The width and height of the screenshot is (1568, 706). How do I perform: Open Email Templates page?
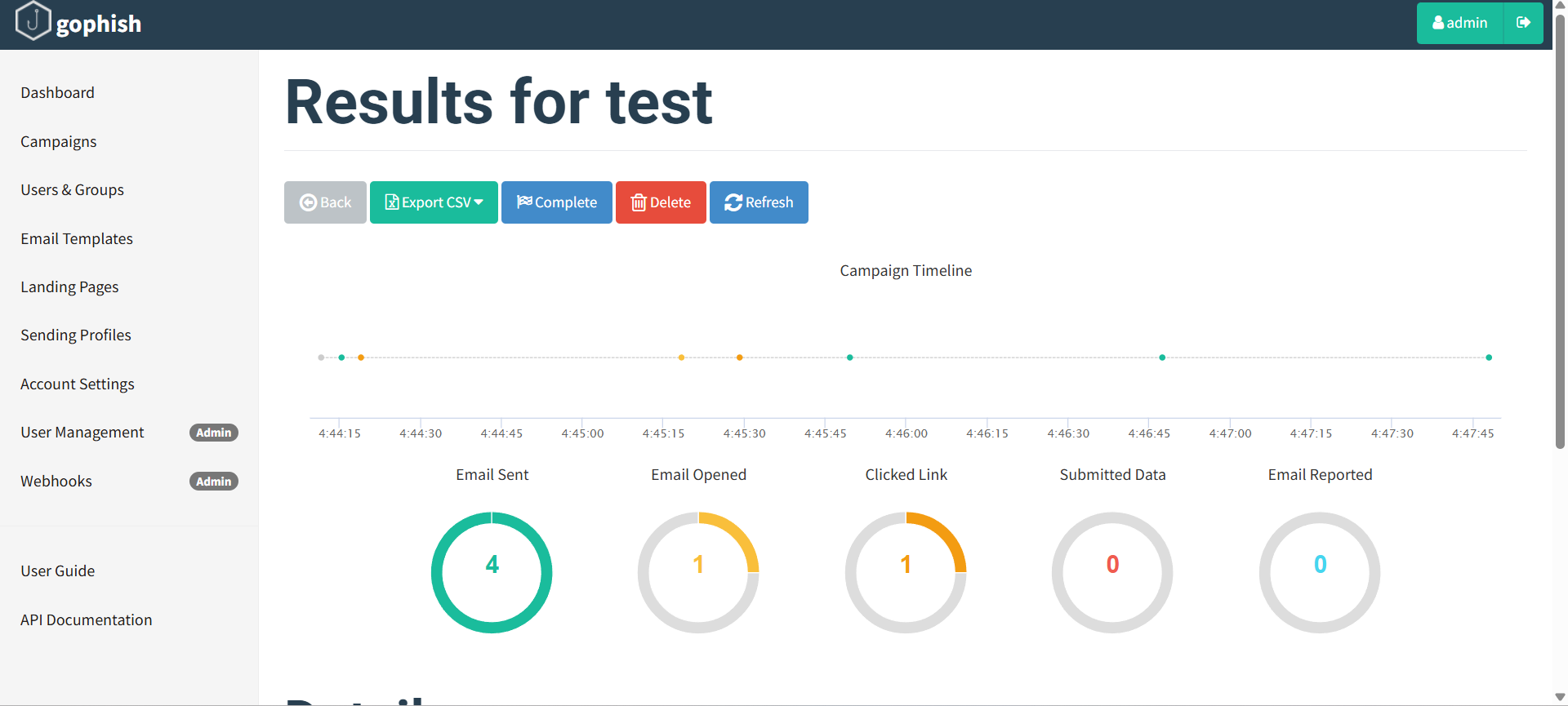[x=77, y=238]
